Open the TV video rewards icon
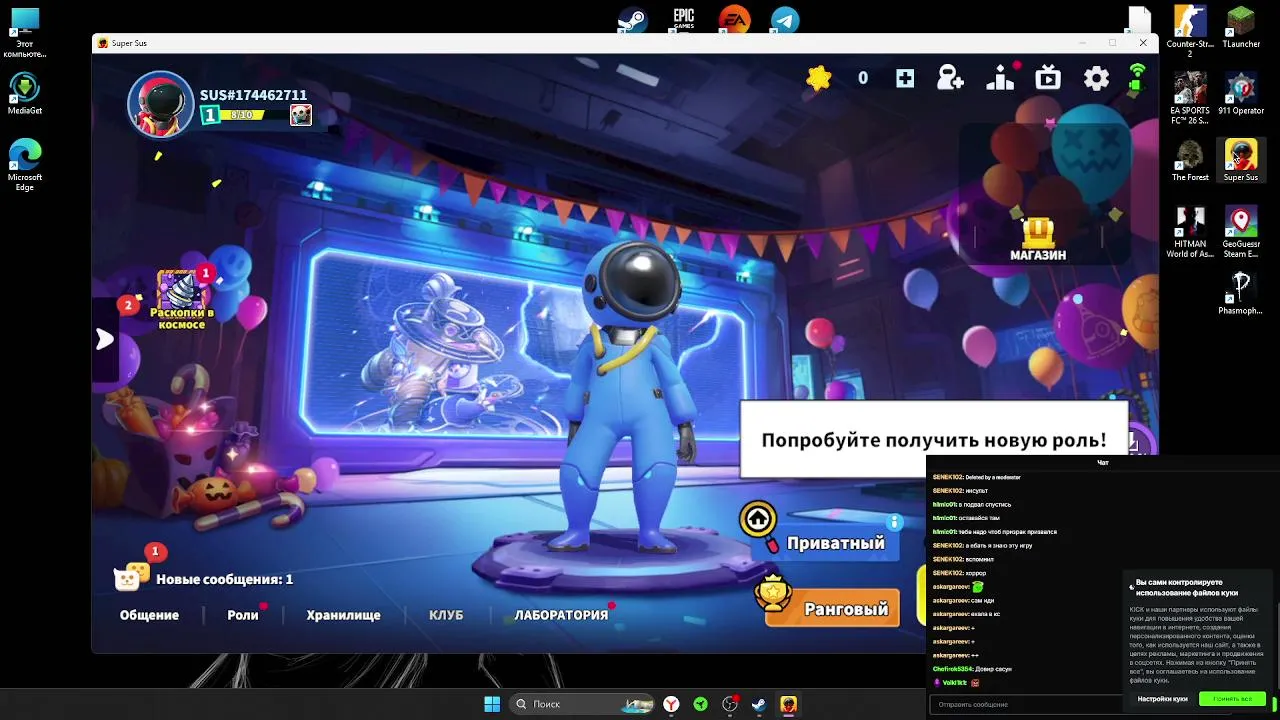The height and width of the screenshot is (720, 1280). (1048, 78)
